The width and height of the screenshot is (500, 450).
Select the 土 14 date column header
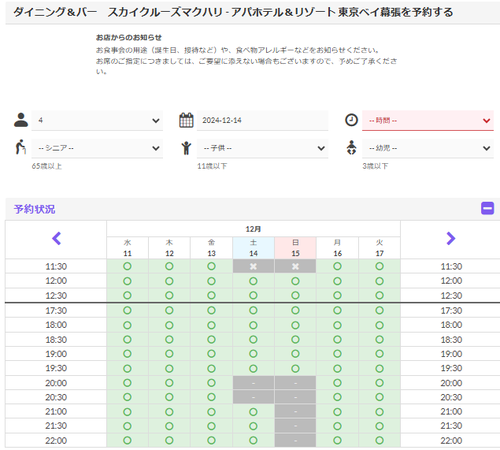pos(253,248)
